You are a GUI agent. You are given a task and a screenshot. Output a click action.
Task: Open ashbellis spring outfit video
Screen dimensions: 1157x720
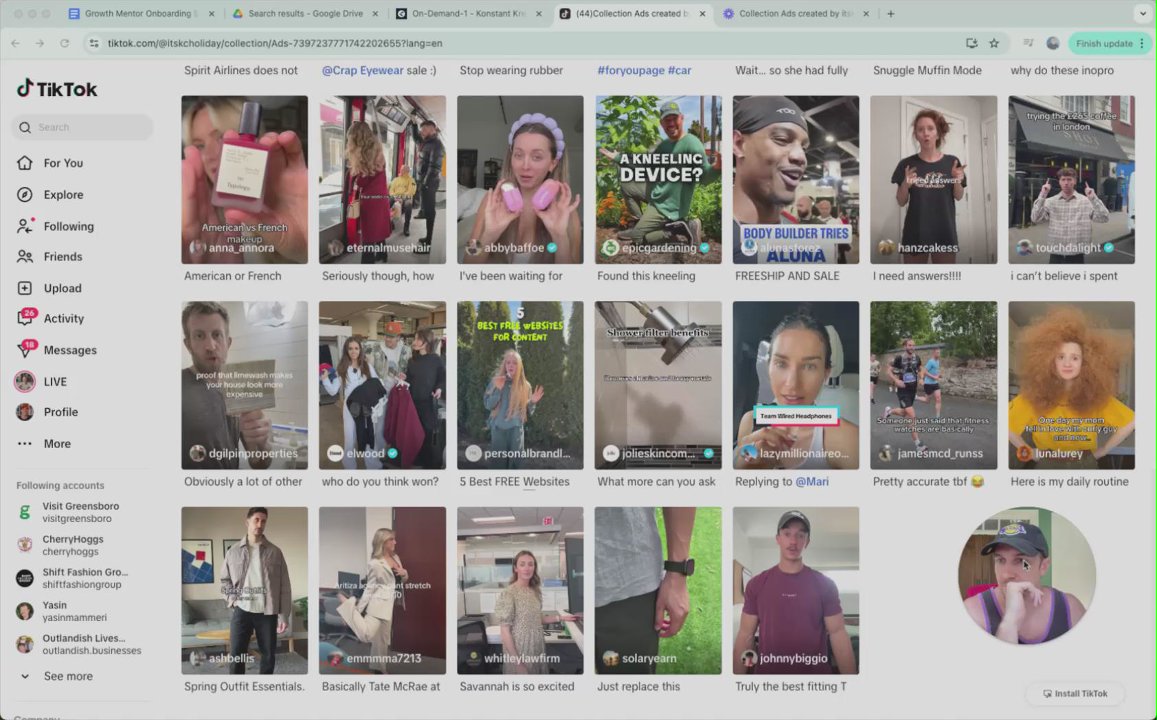(x=244, y=590)
